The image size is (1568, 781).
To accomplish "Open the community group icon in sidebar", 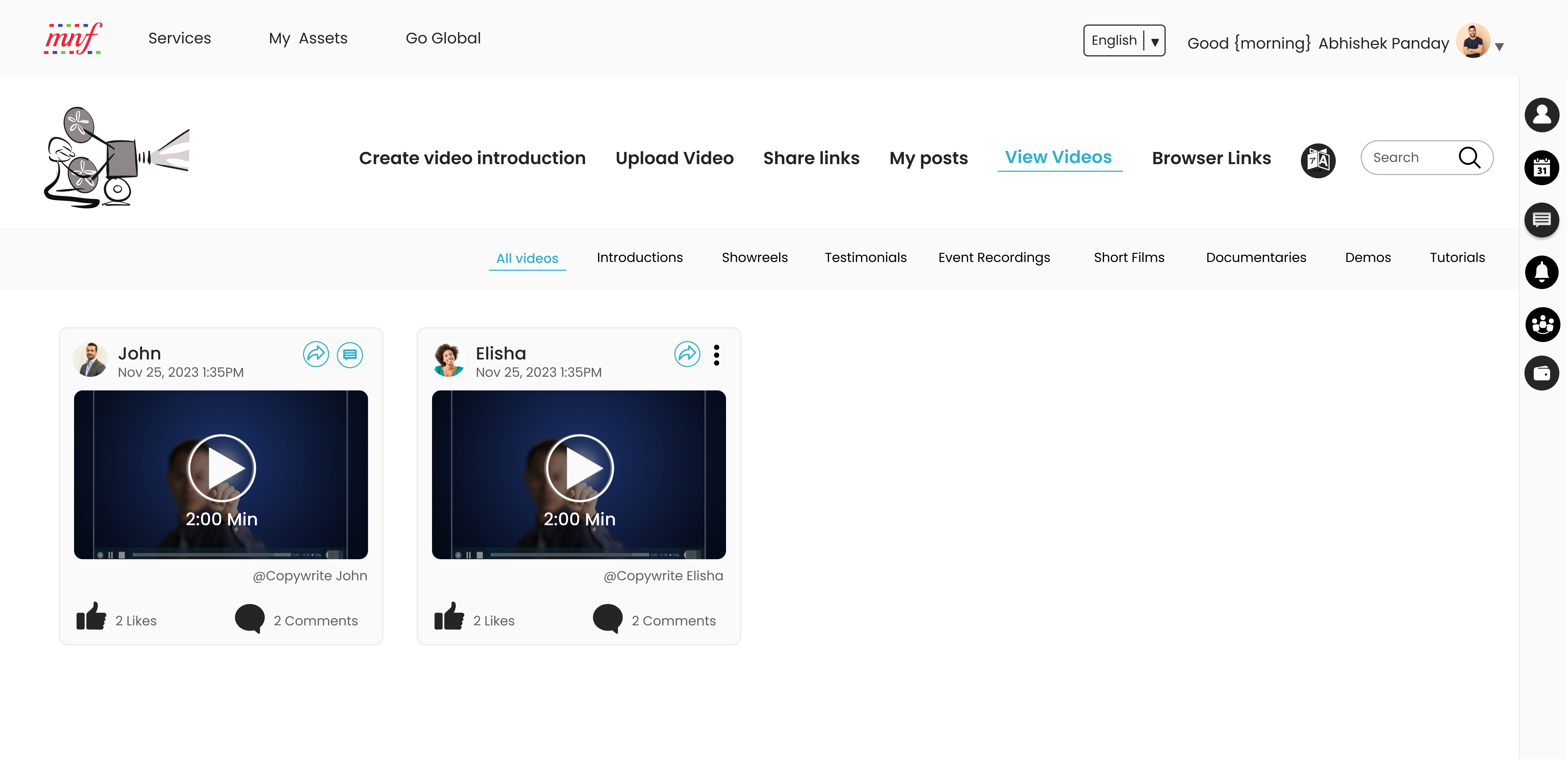I will click(1541, 324).
